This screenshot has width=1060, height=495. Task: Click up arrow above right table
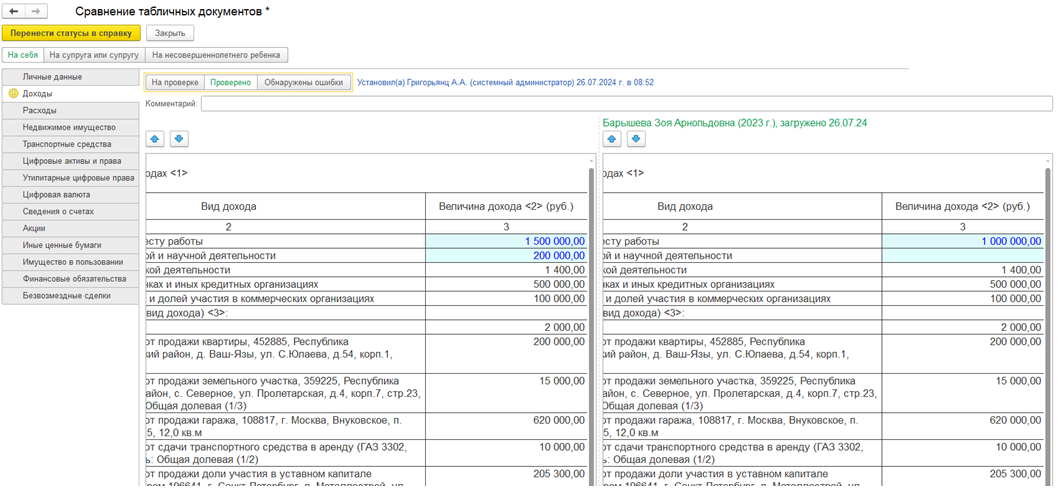(612, 139)
